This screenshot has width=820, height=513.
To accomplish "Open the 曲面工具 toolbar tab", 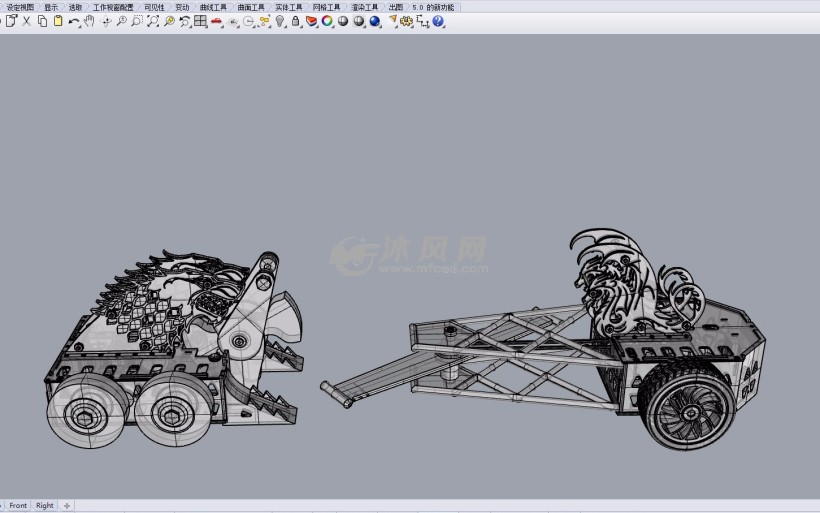I will pos(251,7).
